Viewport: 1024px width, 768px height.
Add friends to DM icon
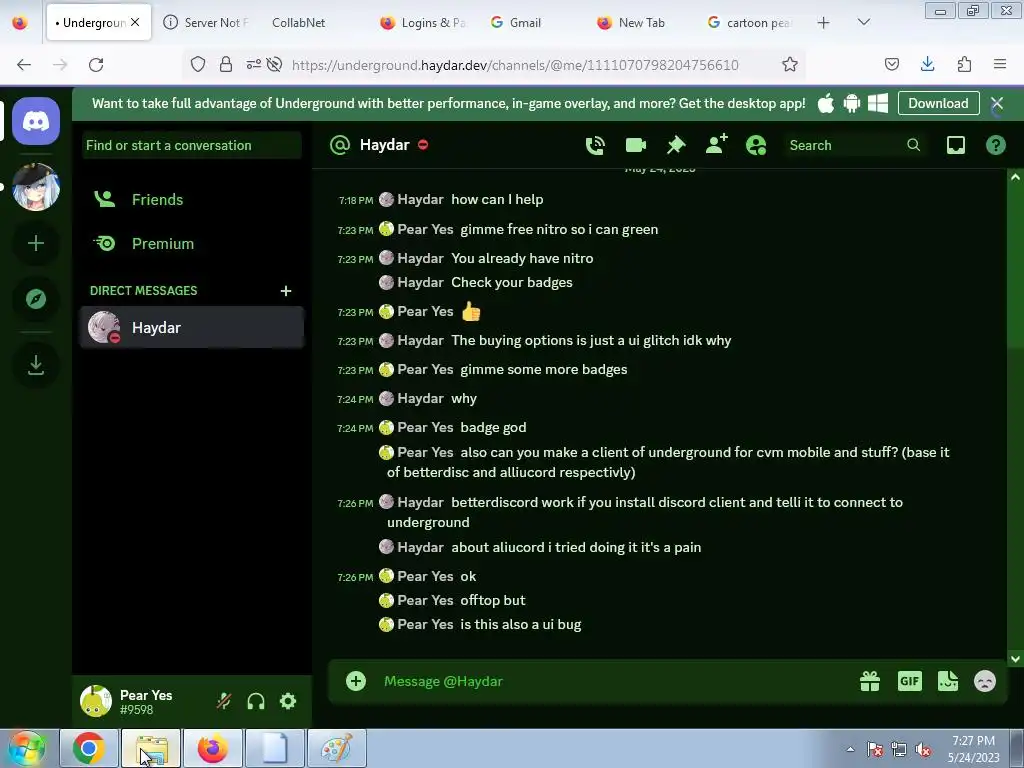click(716, 144)
